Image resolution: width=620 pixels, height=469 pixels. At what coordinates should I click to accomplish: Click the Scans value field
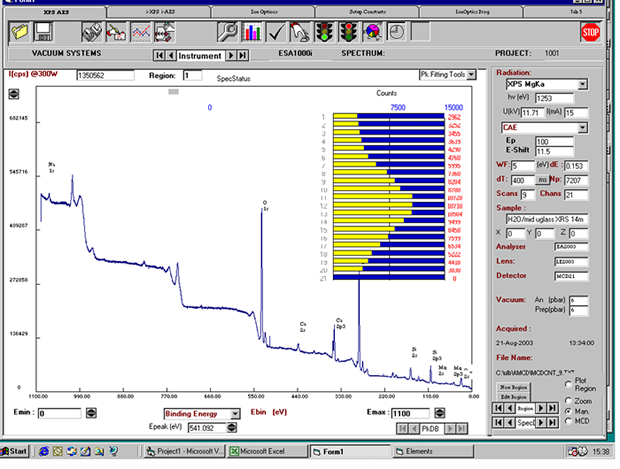click(528, 194)
